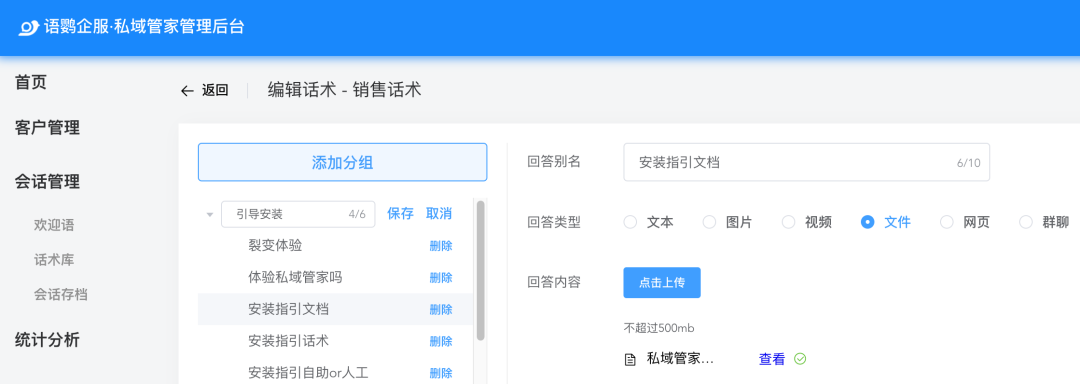Delete the 安装指引自助or人工 entry
This screenshot has width=1080, height=384.
441,374
